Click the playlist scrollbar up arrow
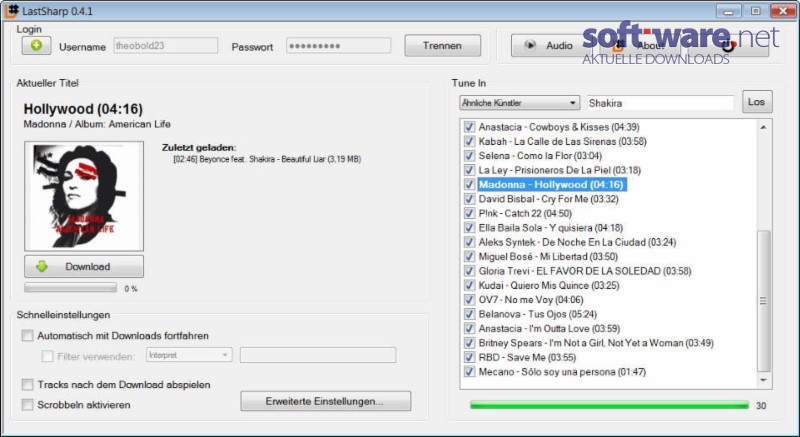The height and width of the screenshot is (437, 800). pos(763,127)
